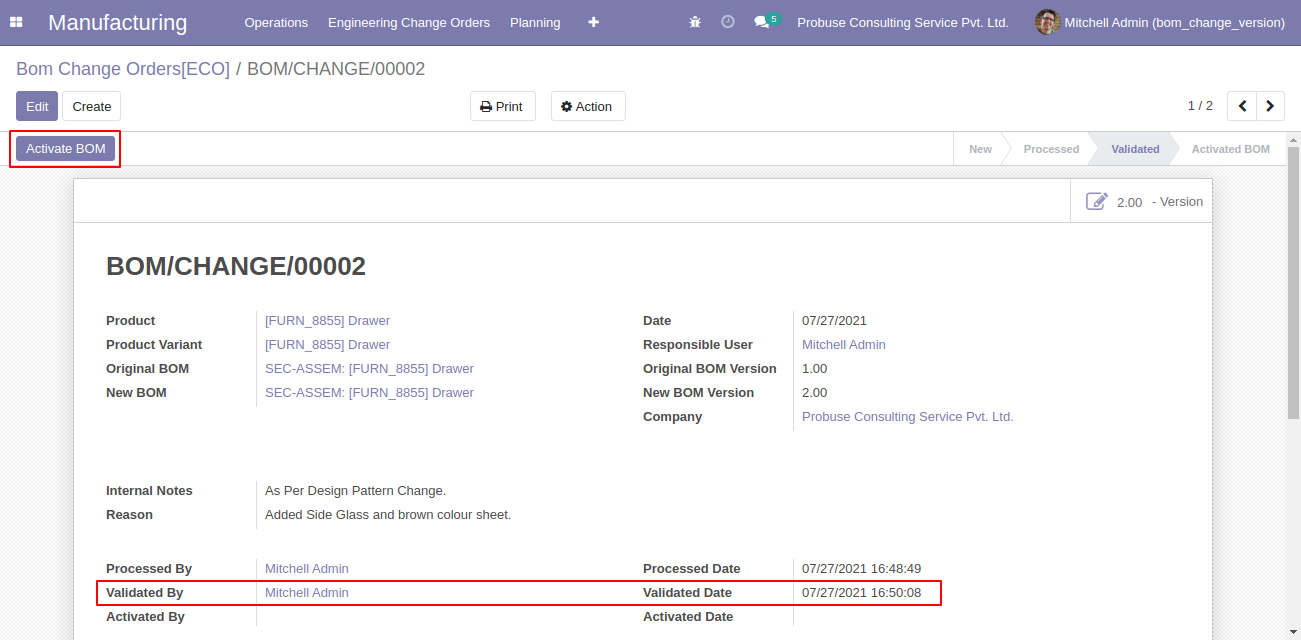Go back to Bom Change Orders[ECO] breadcrumb
Image resolution: width=1301 pixels, height=640 pixels.
pos(123,69)
